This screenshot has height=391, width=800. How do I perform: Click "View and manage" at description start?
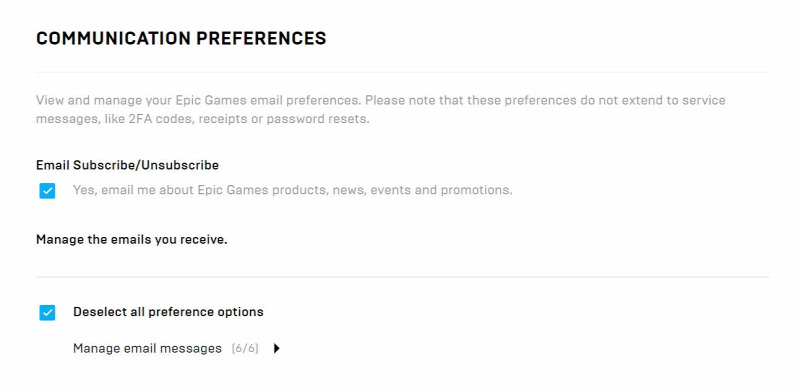coord(73,100)
